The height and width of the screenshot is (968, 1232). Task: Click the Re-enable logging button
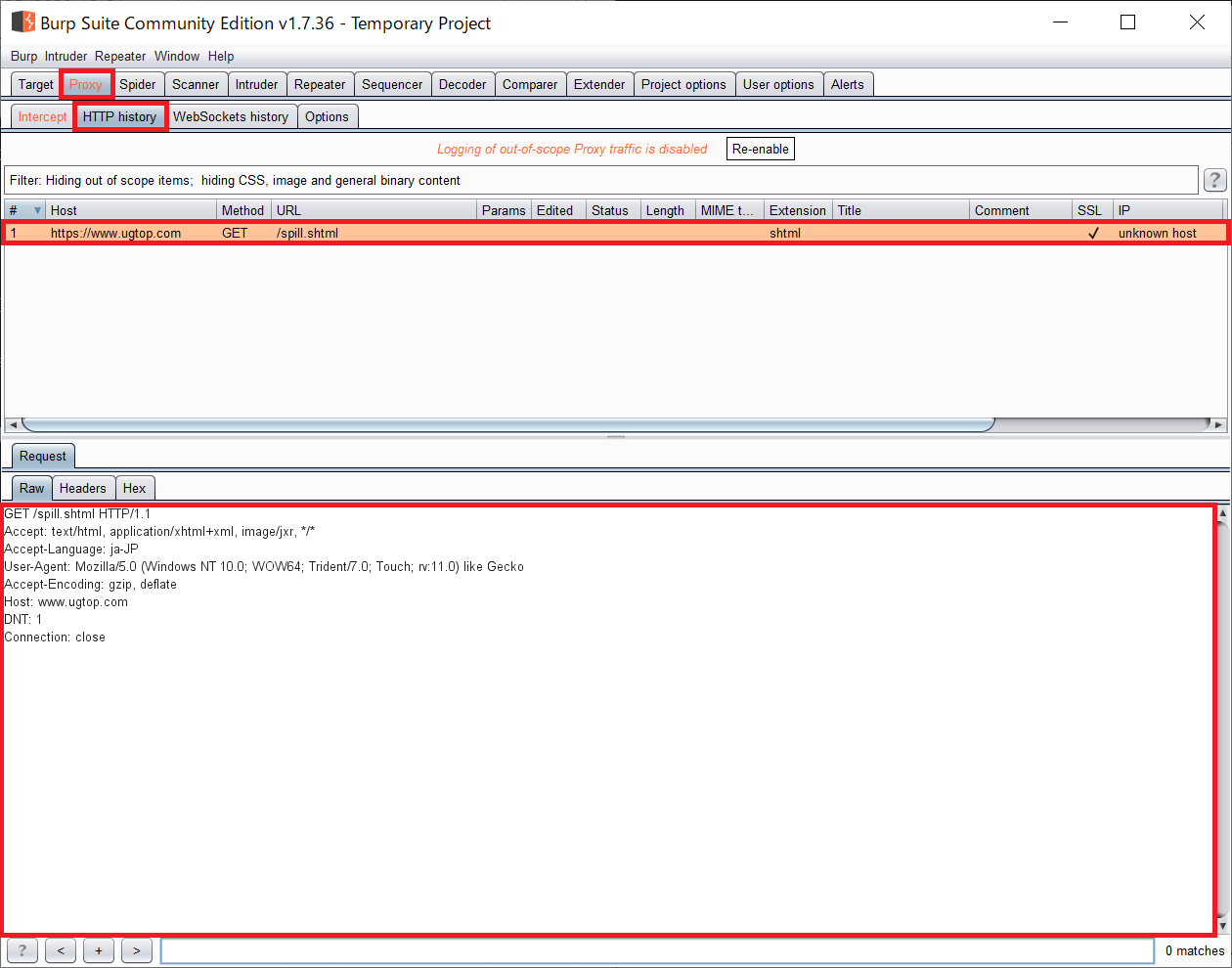click(x=761, y=149)
